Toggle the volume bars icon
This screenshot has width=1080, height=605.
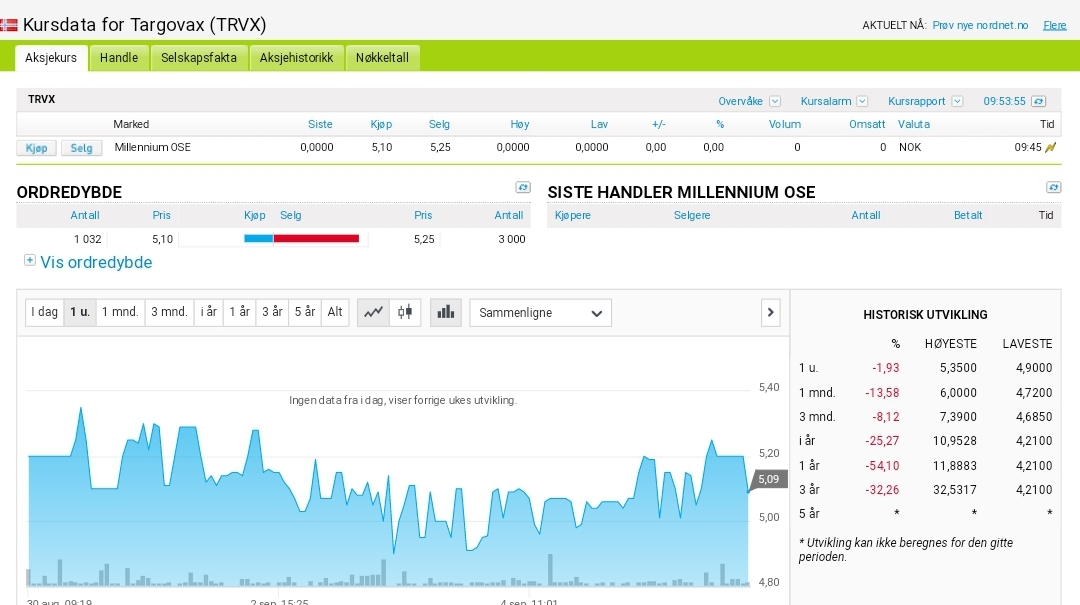[x=446, y=312]
